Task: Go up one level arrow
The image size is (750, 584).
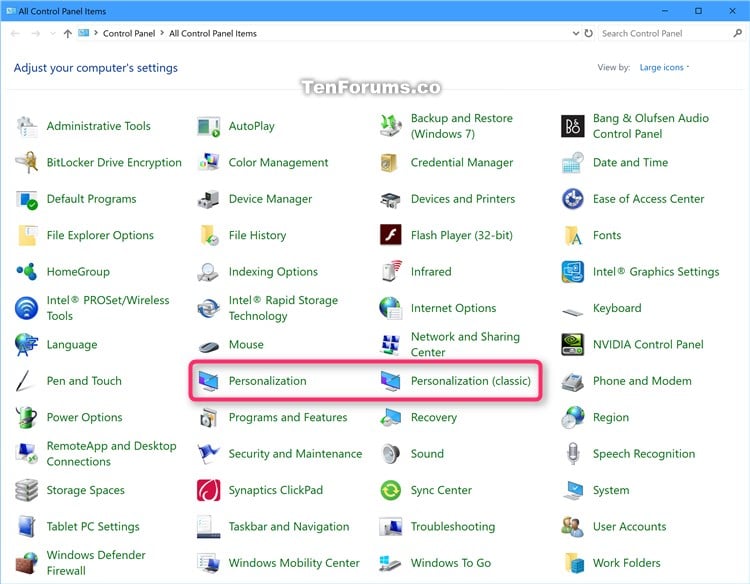Action: click(x=67, y=33)
